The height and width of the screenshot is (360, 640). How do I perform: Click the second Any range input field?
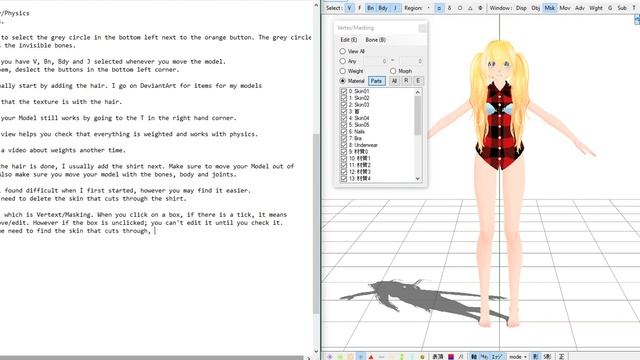click(x=411, y=61)
